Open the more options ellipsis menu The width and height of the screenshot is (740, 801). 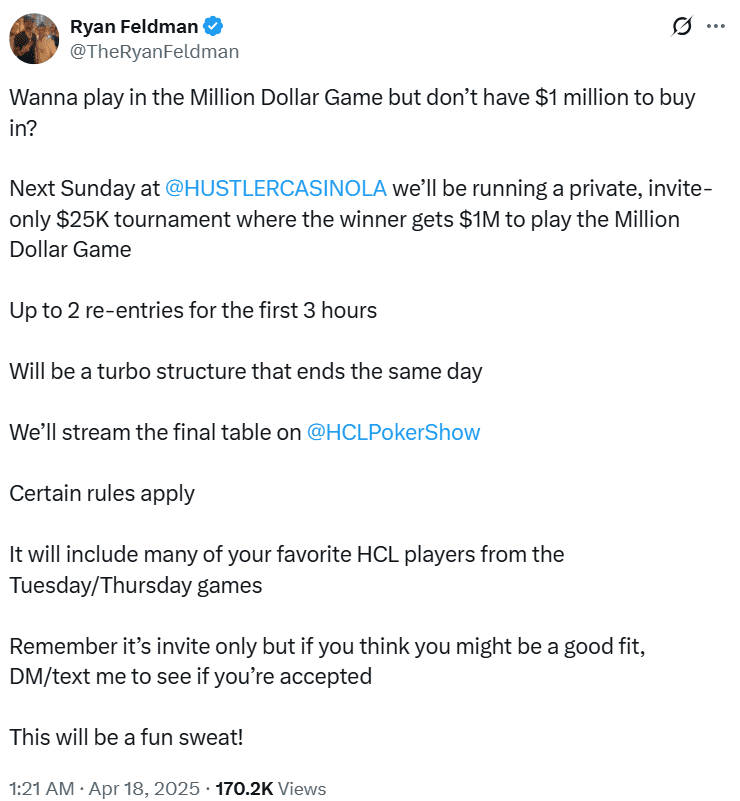(716, 27)
